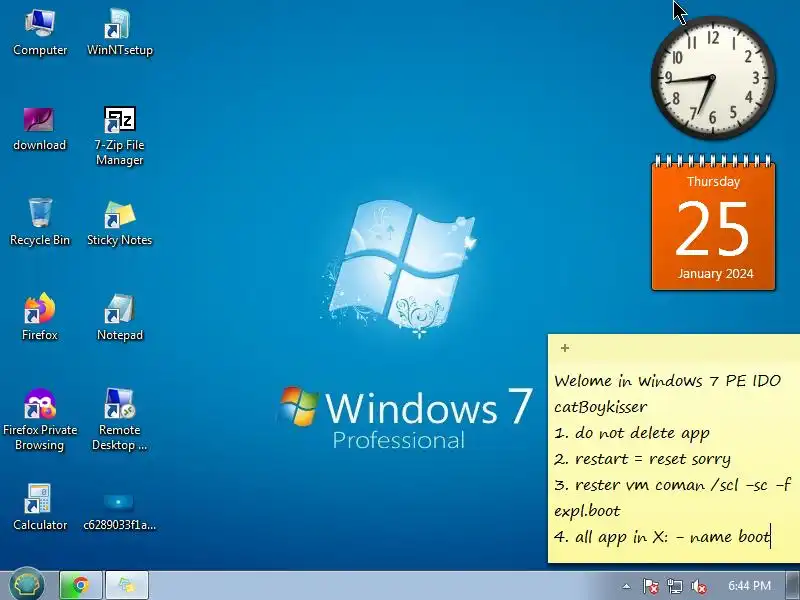Viewport: 800px width, 600px height.
Task: Click 'catBoykisser' text in sticky note
Action: (601, 407)
